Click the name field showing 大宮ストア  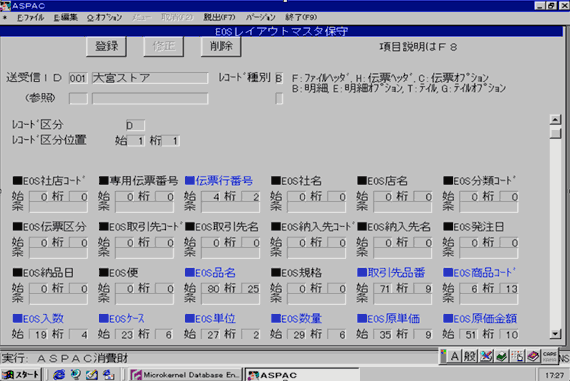150,78
